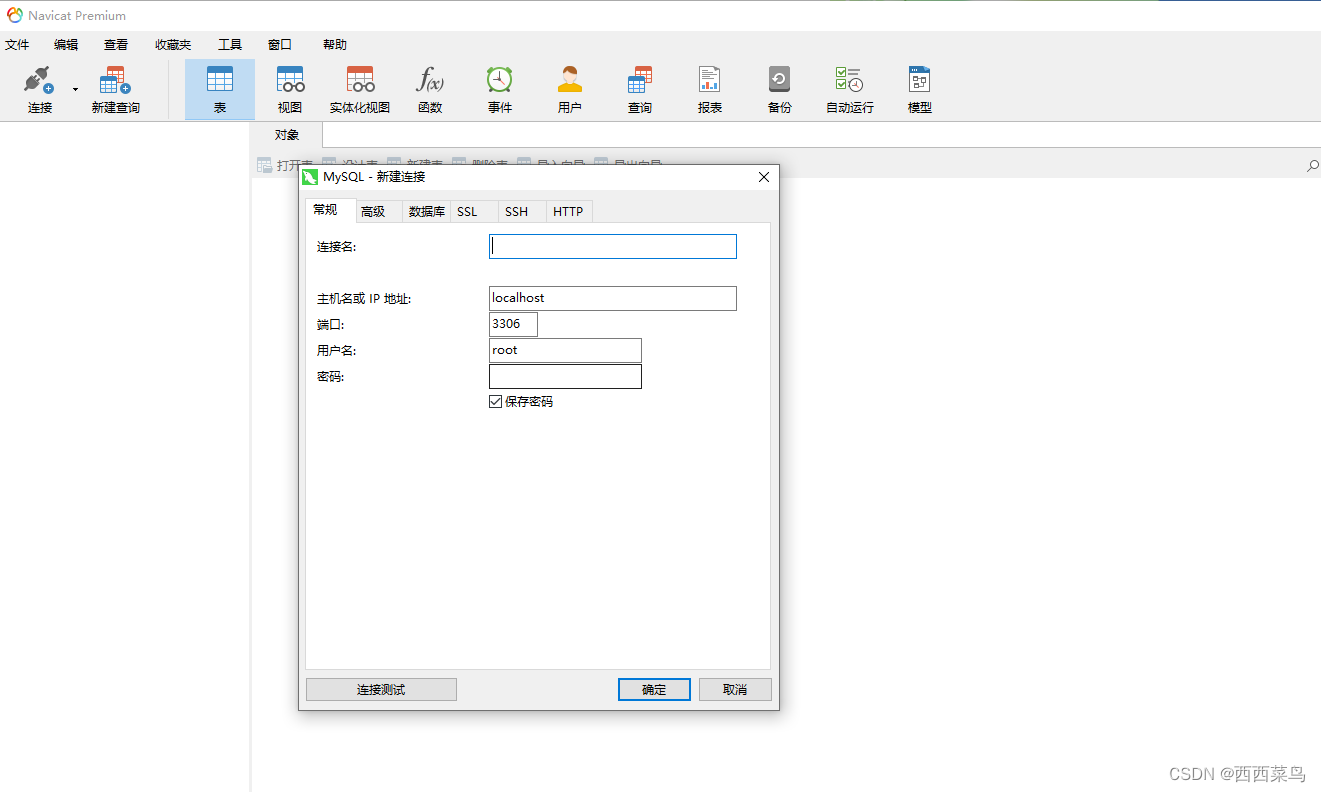Image resolution: width=1321 pixels, height=792 pixels.
Task: Select the Table (表) toolbar icon
Action: (x=220, y=80)
